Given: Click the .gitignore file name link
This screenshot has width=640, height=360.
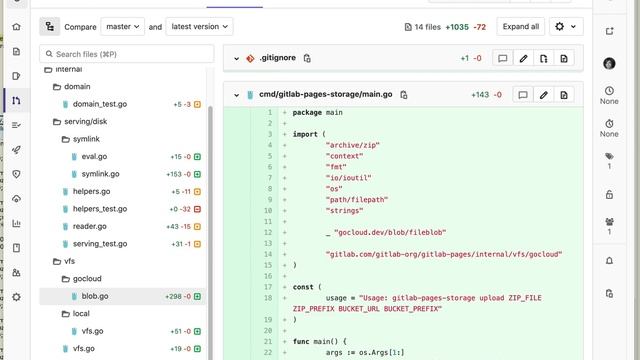Looking at the screenshot, I should click(278, 58).
